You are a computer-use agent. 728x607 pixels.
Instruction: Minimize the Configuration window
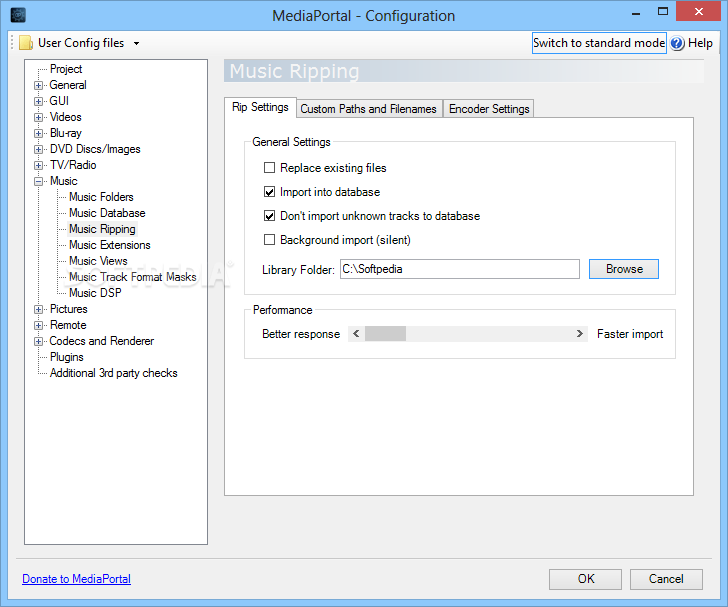click(636, 14)
